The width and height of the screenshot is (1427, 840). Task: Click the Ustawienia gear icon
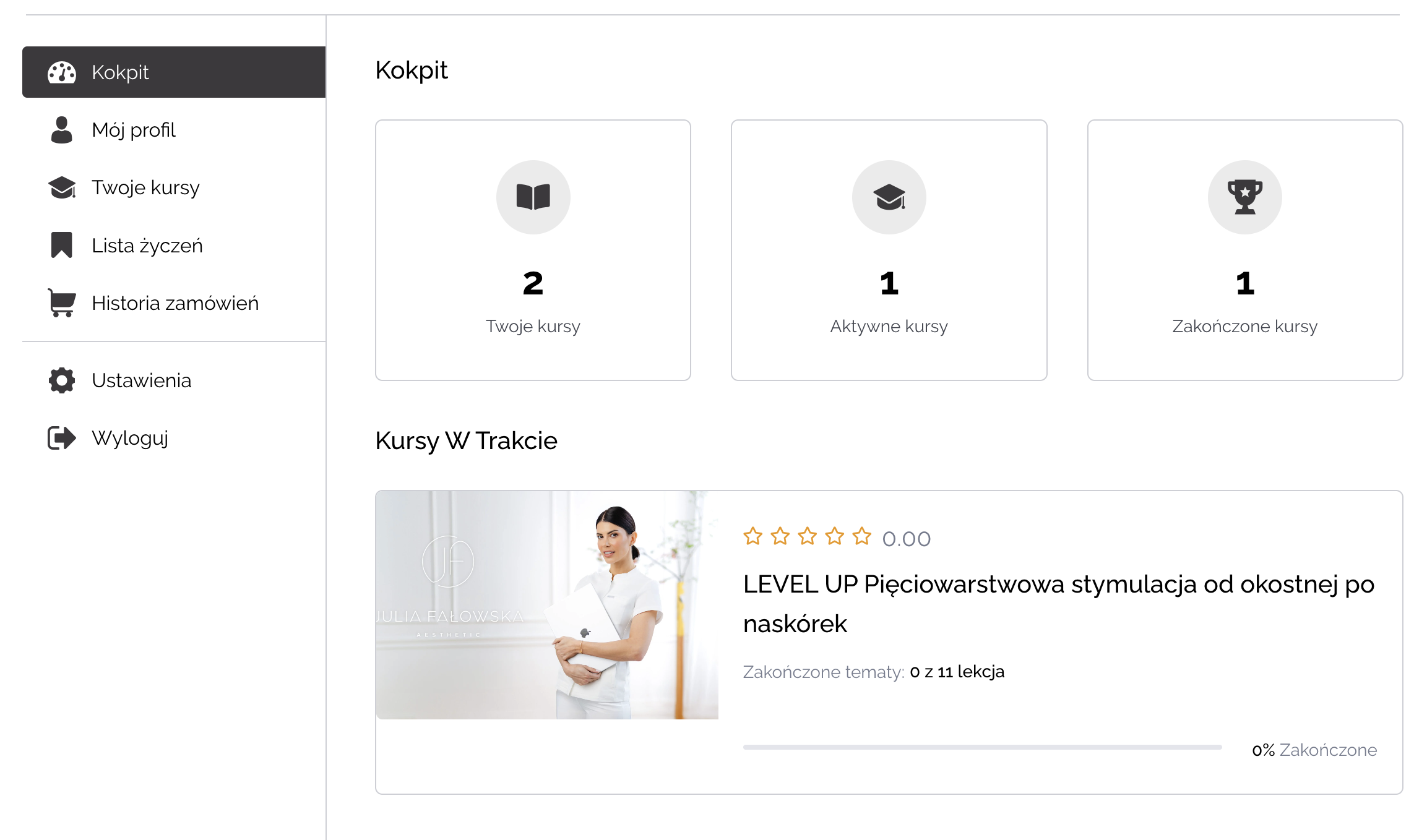tap(62, 380)
